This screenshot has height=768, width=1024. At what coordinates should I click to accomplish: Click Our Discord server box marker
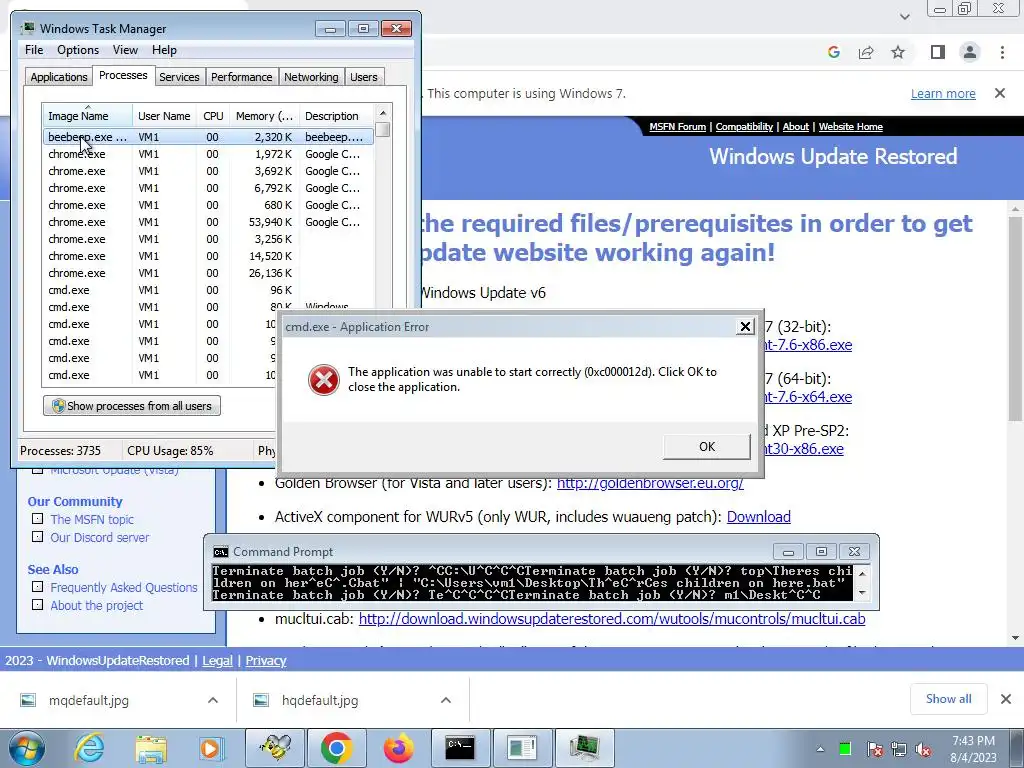click(x=38, y=536)
